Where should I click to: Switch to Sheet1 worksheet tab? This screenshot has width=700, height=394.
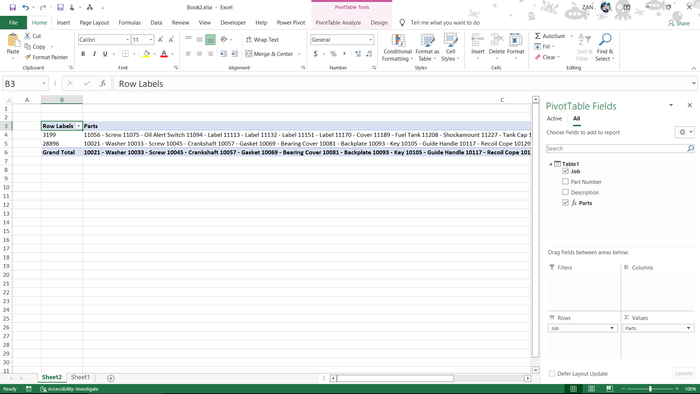click(80, 377)
